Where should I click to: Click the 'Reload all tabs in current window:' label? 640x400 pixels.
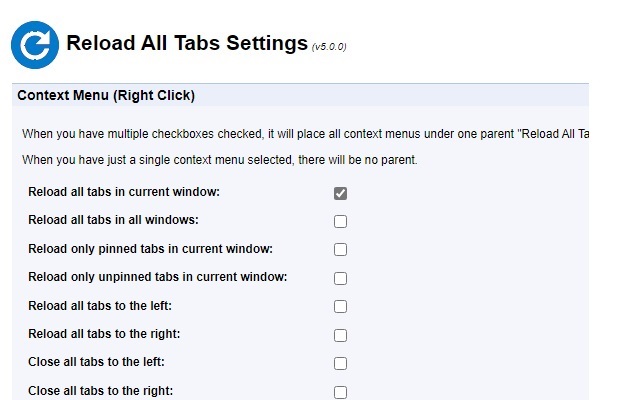[x=124, y=191]
